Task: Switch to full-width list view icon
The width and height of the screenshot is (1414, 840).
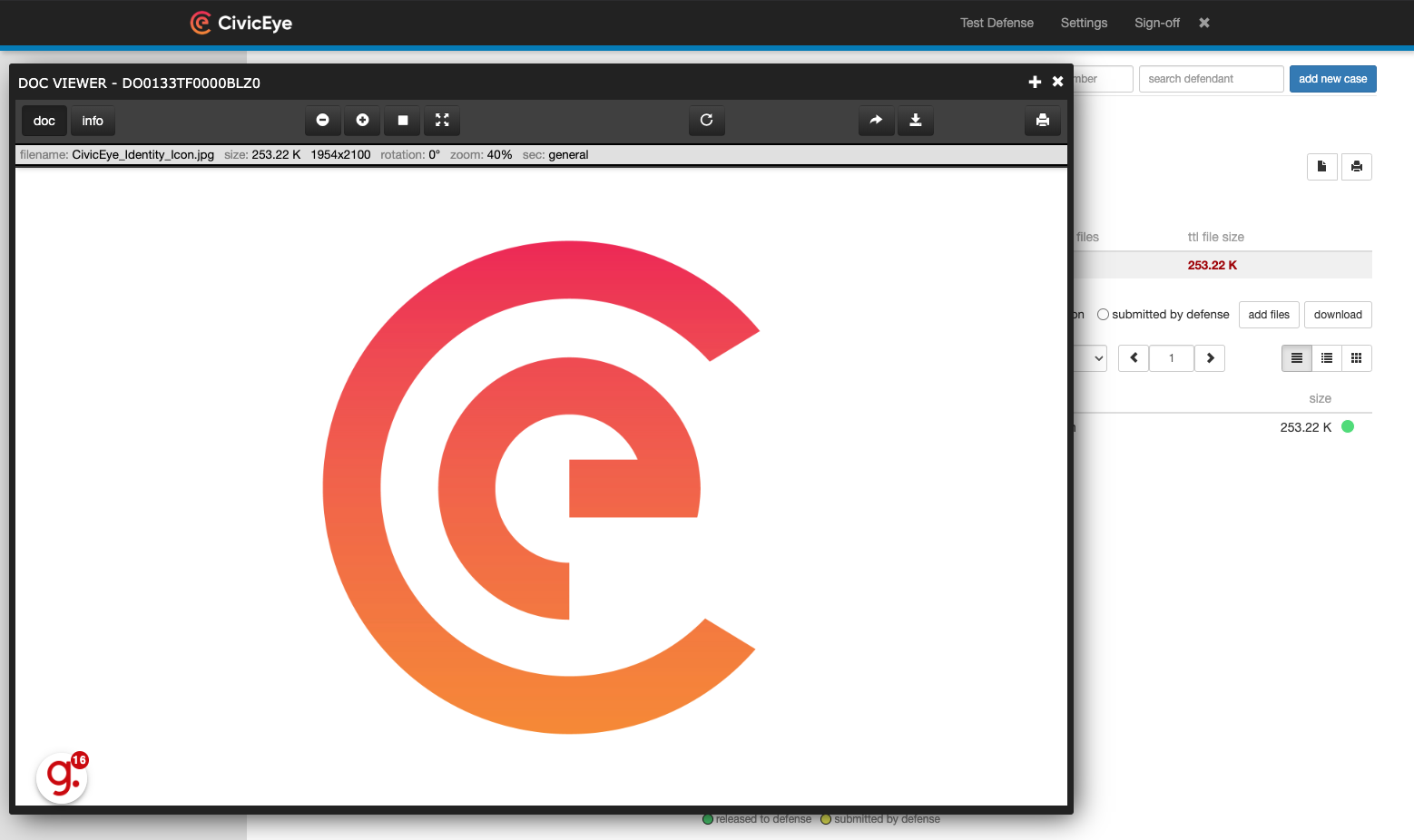Action: tap(1297, 358)
